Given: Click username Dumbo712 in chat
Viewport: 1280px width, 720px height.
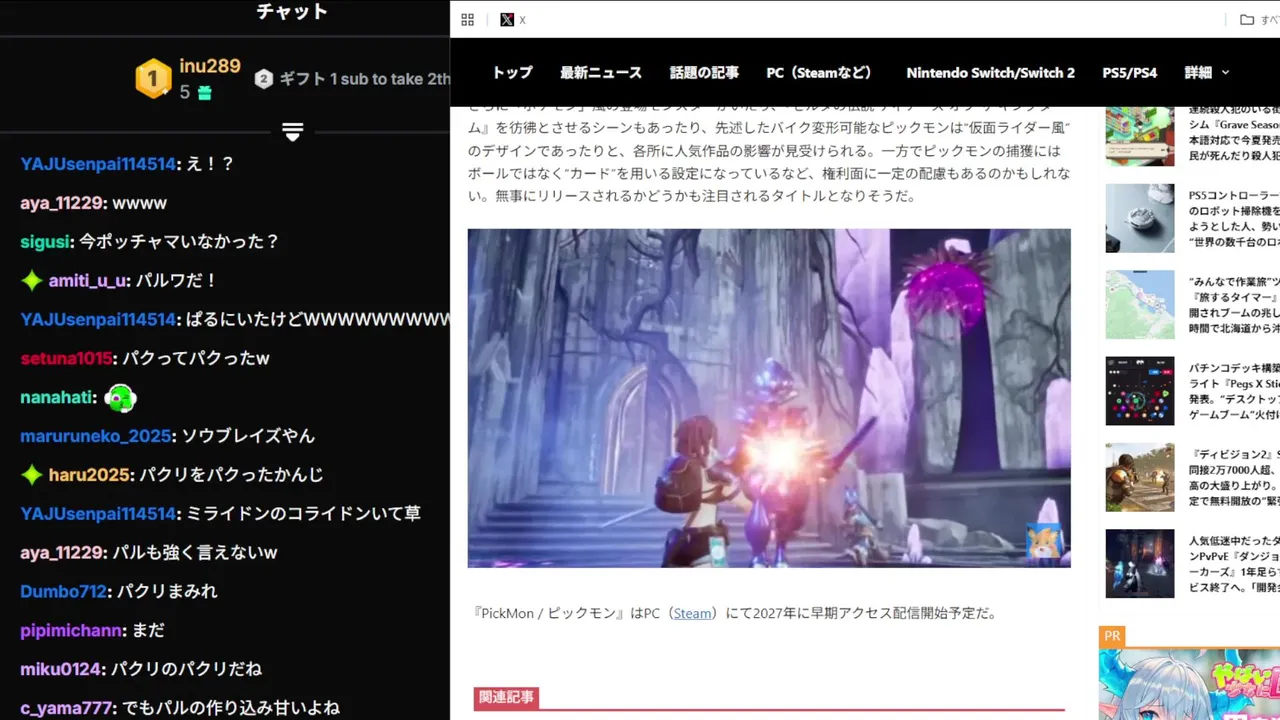Looking at the screenshot, I should (x=63, y=591).
